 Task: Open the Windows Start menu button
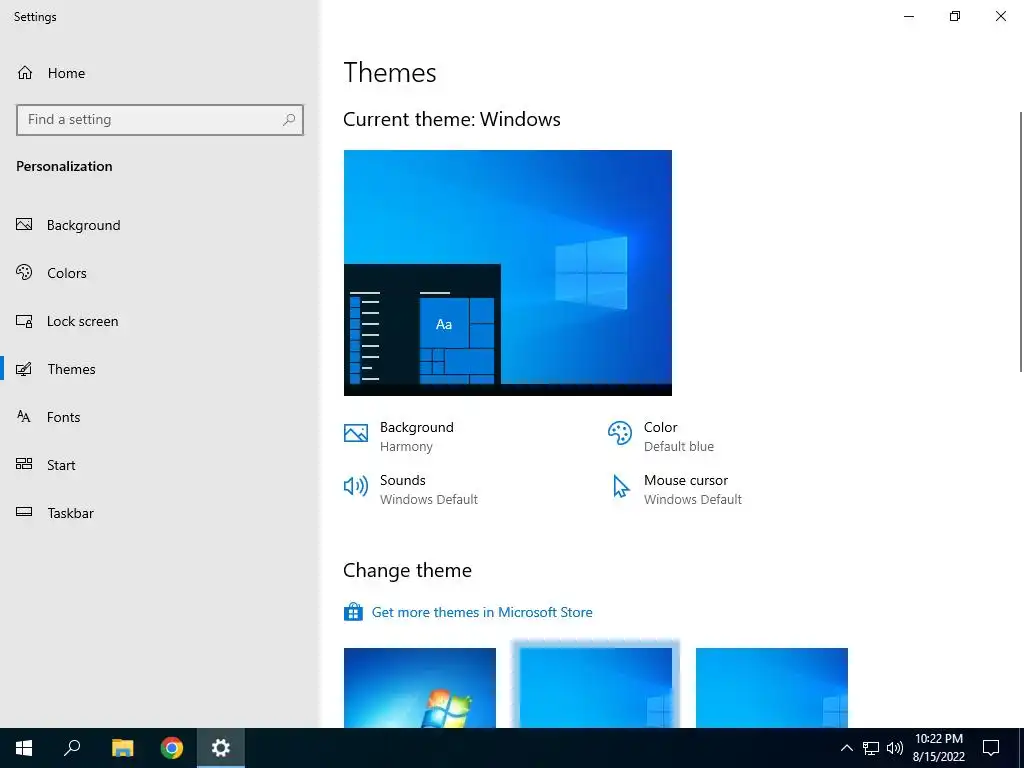click(x=24, y=748)
